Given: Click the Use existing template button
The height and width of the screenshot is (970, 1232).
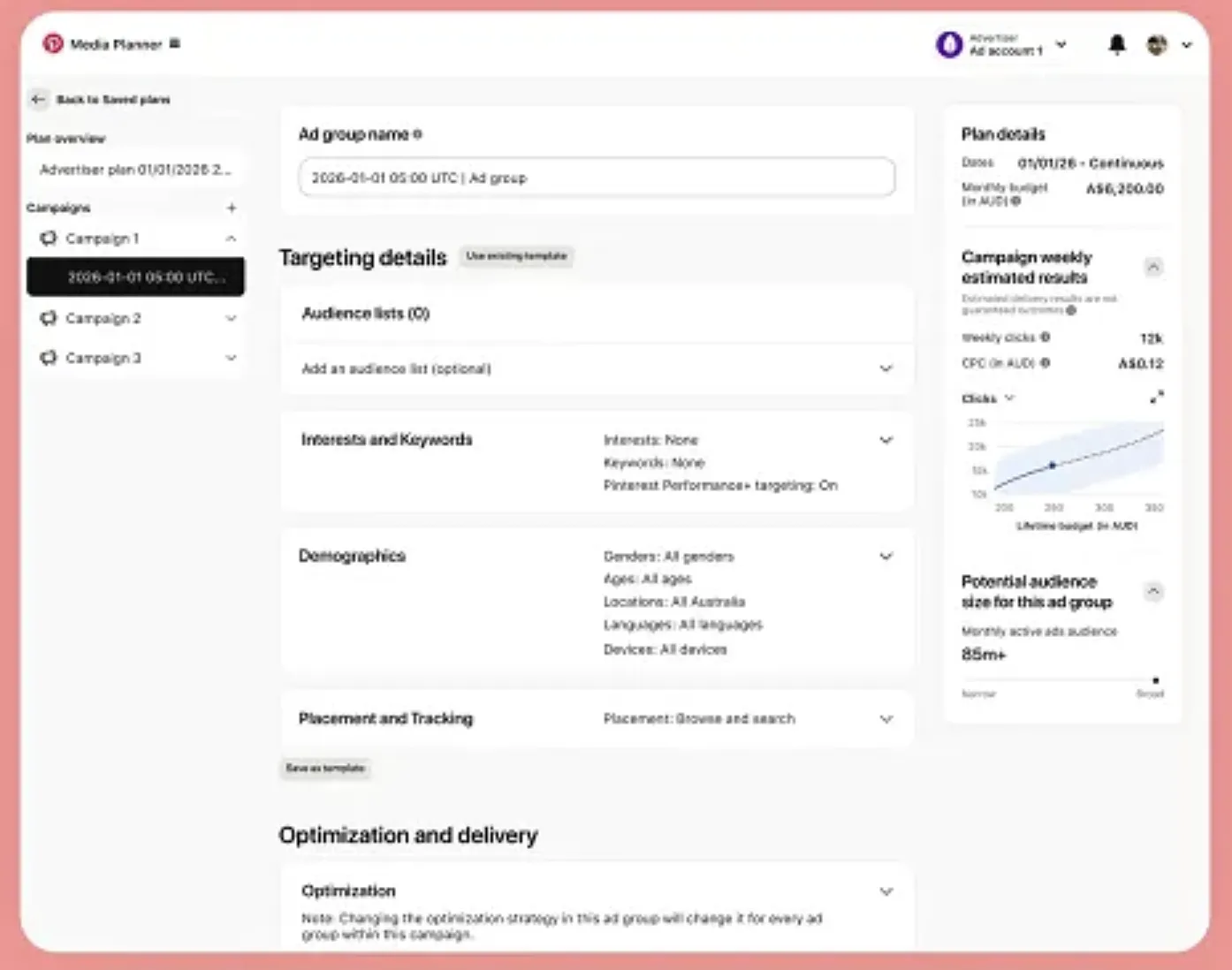Looking at the screenshot, I should (x=516, y=256).
